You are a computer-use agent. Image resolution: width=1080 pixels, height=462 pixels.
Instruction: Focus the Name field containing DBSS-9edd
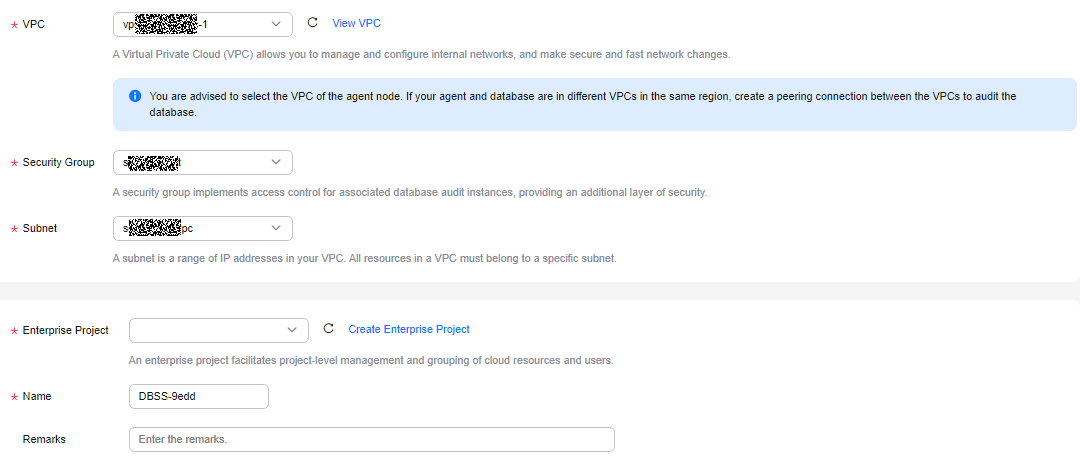click(x=198, y=396)
